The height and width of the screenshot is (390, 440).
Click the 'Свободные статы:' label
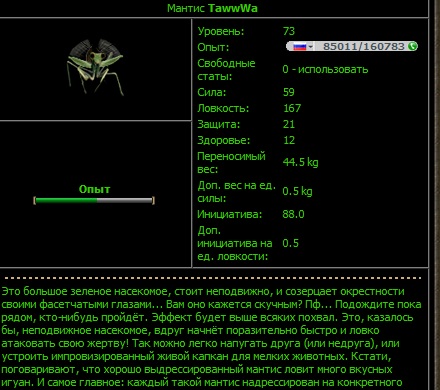(226, 70)
